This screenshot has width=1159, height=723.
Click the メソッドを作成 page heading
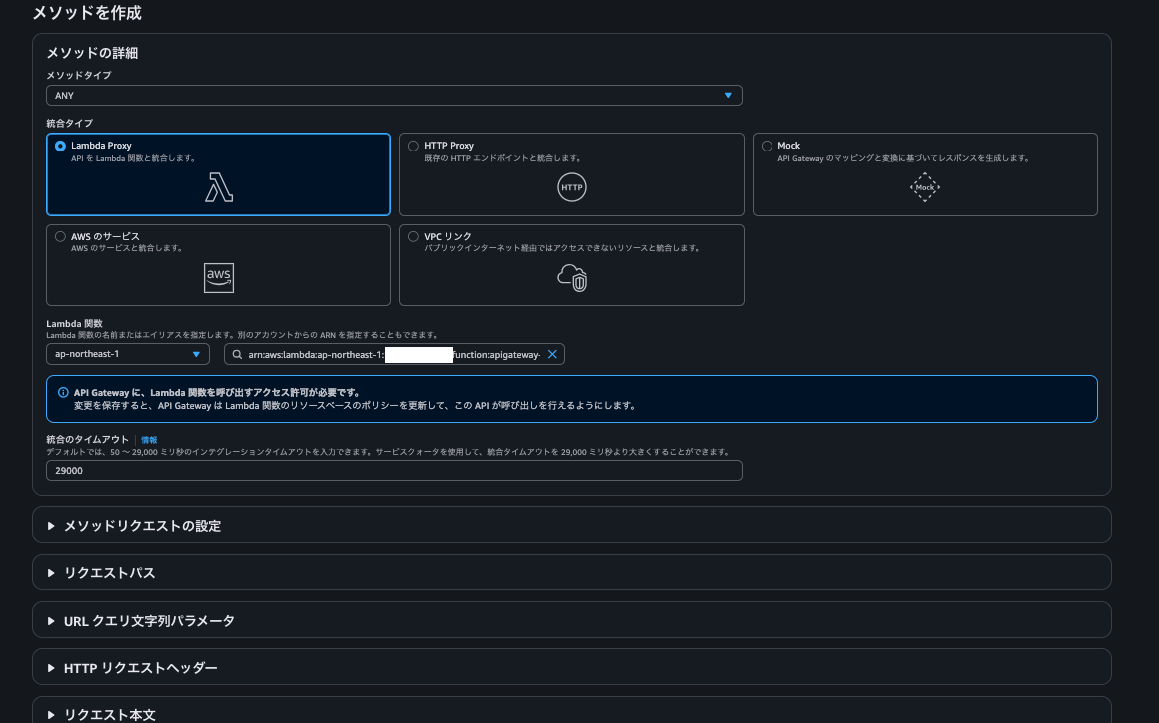[x=87, y=13]
